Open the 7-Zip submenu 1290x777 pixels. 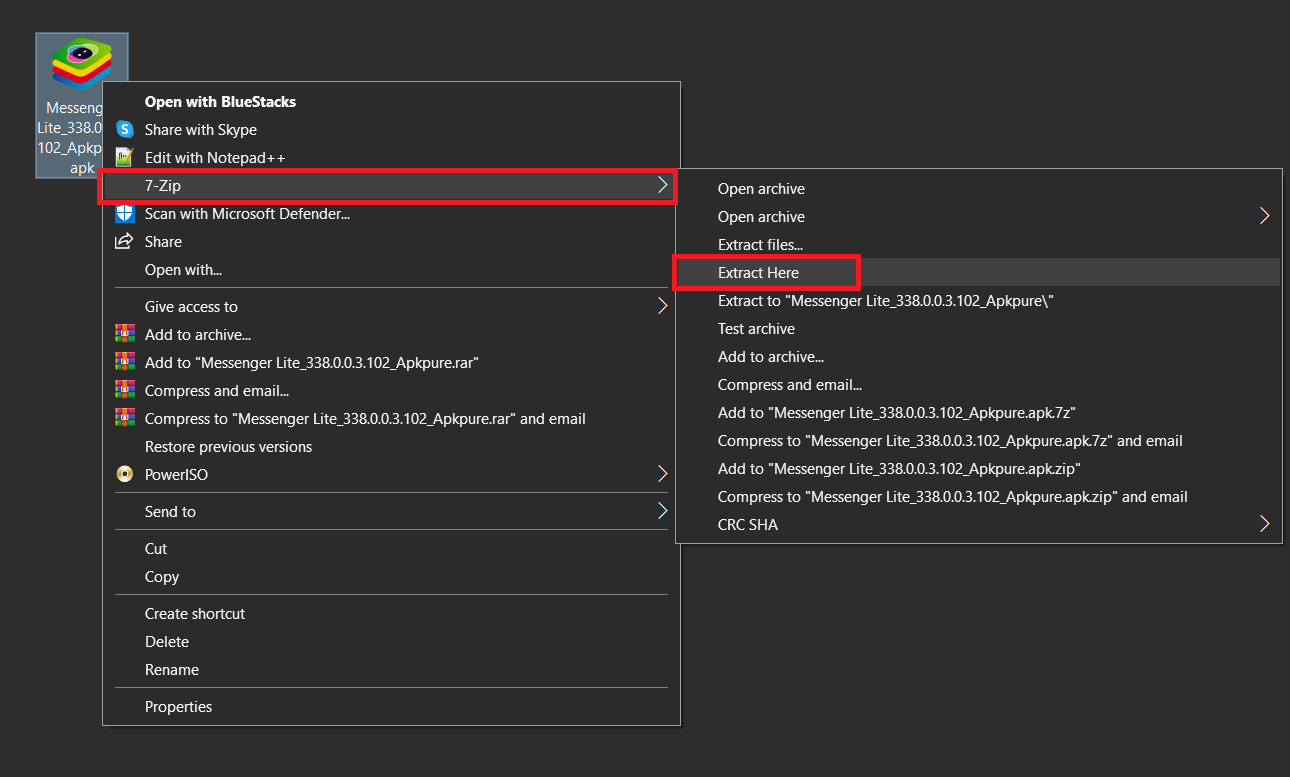[x=388, y=186]
